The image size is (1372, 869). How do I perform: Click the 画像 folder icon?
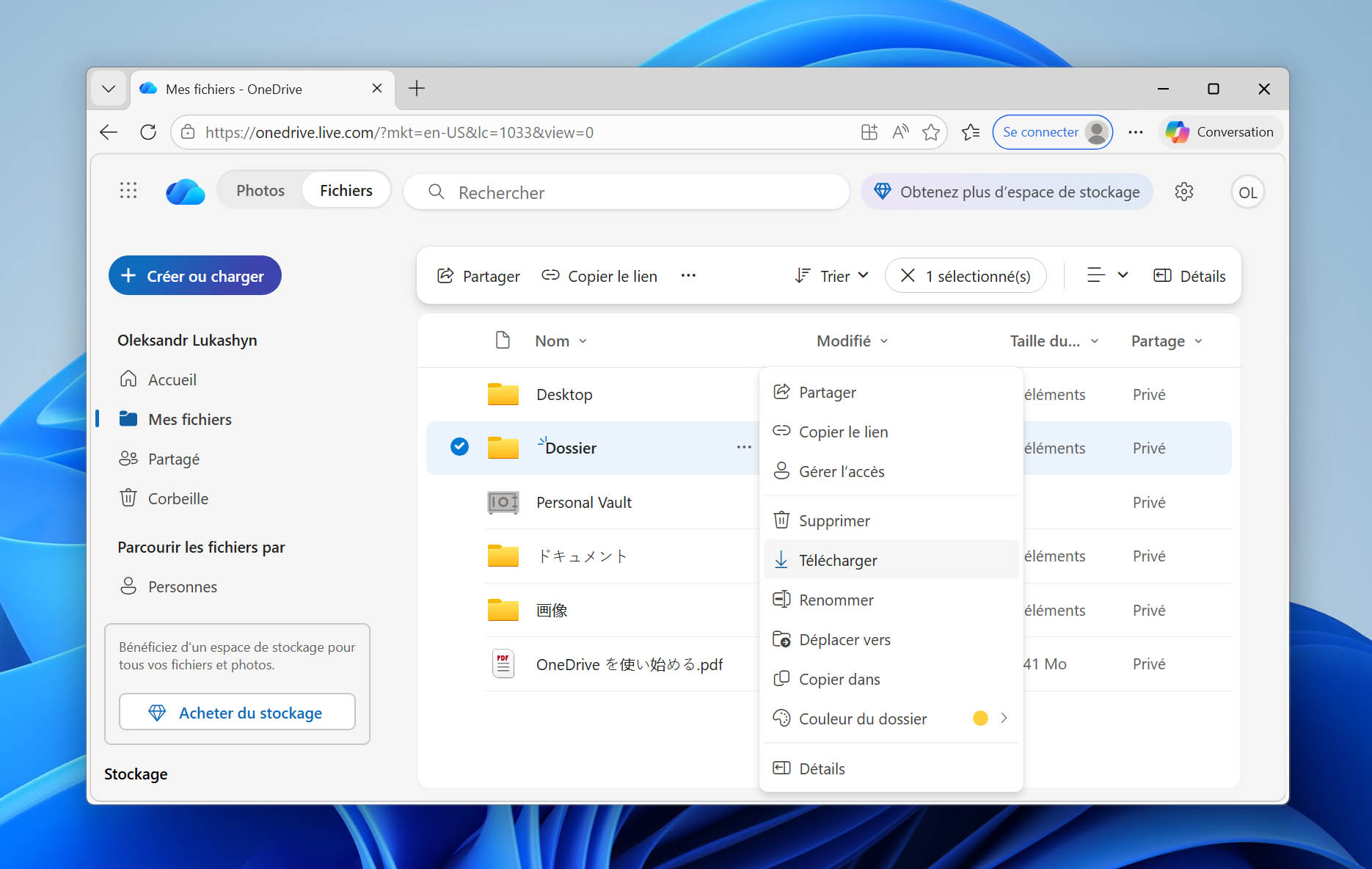(503, 609)
